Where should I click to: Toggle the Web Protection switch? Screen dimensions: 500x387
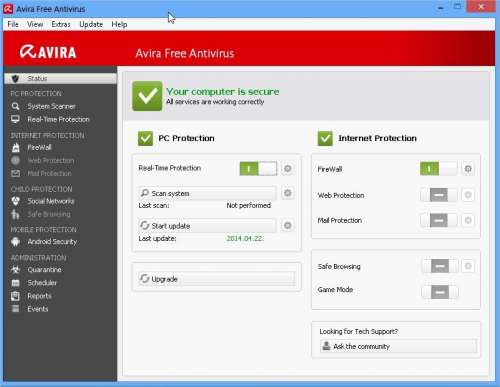439,195
